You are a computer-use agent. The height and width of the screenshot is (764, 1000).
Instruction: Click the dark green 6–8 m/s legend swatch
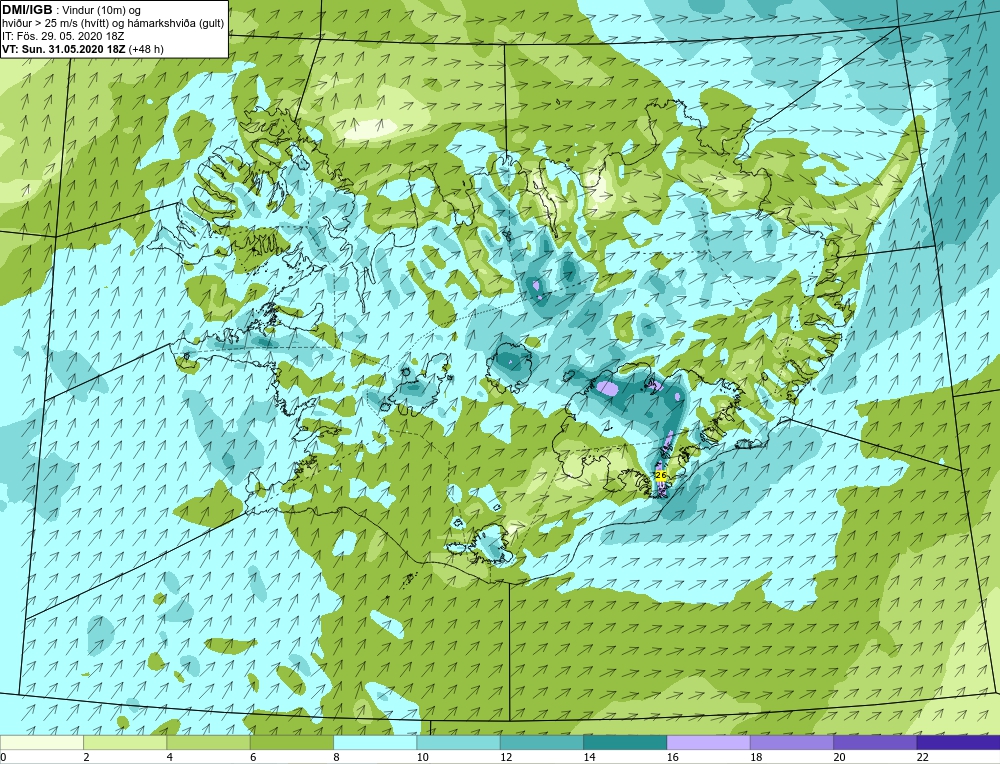pyautogui.click(x=291, y=743)
